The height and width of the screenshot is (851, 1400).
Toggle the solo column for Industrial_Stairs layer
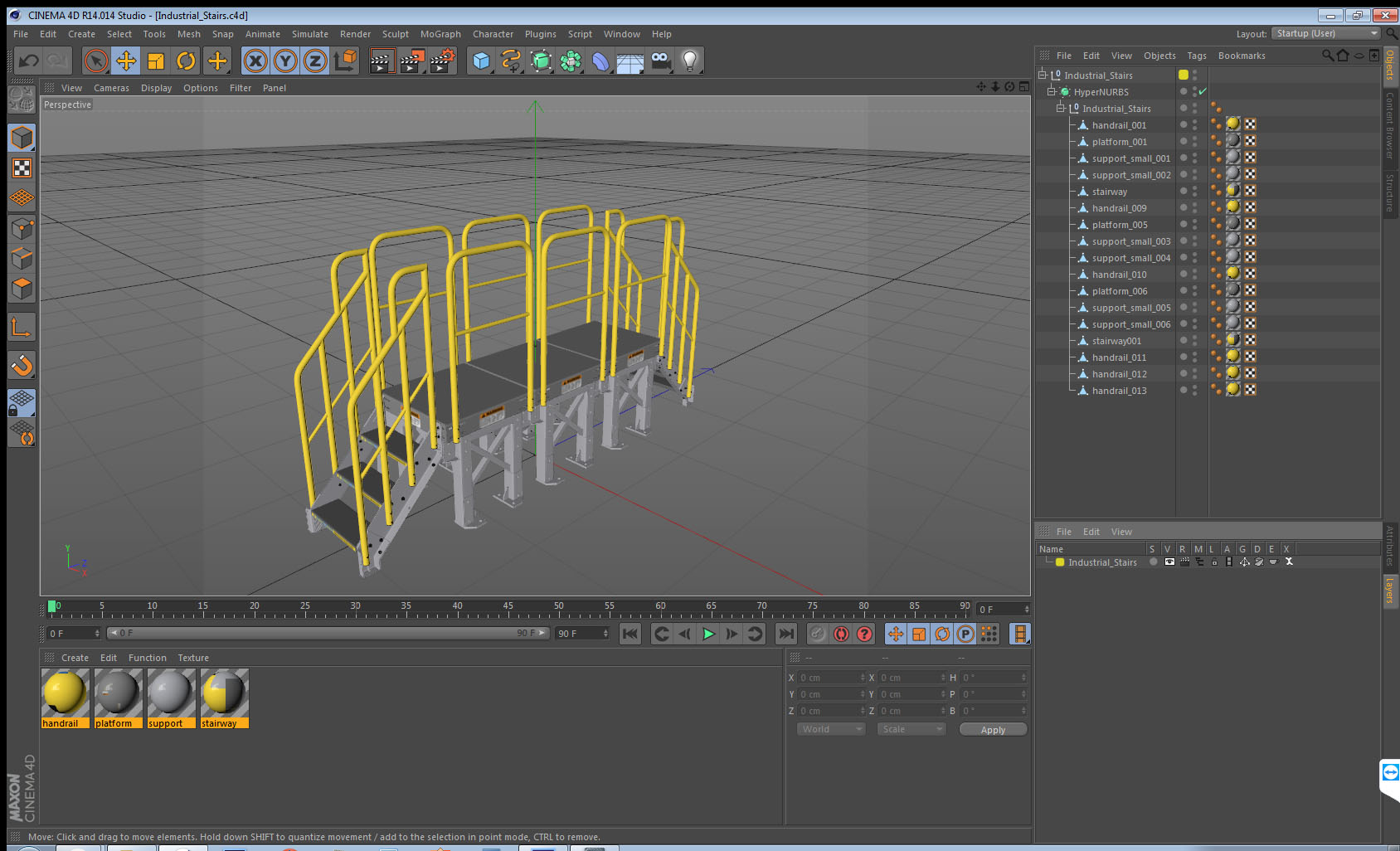tap(1153, 562)
